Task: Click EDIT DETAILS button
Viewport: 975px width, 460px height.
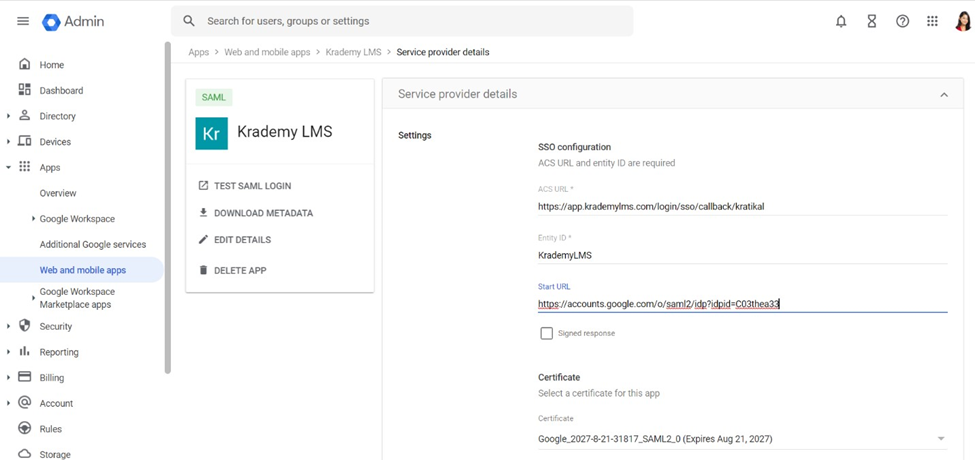Action: pos(234,239)
